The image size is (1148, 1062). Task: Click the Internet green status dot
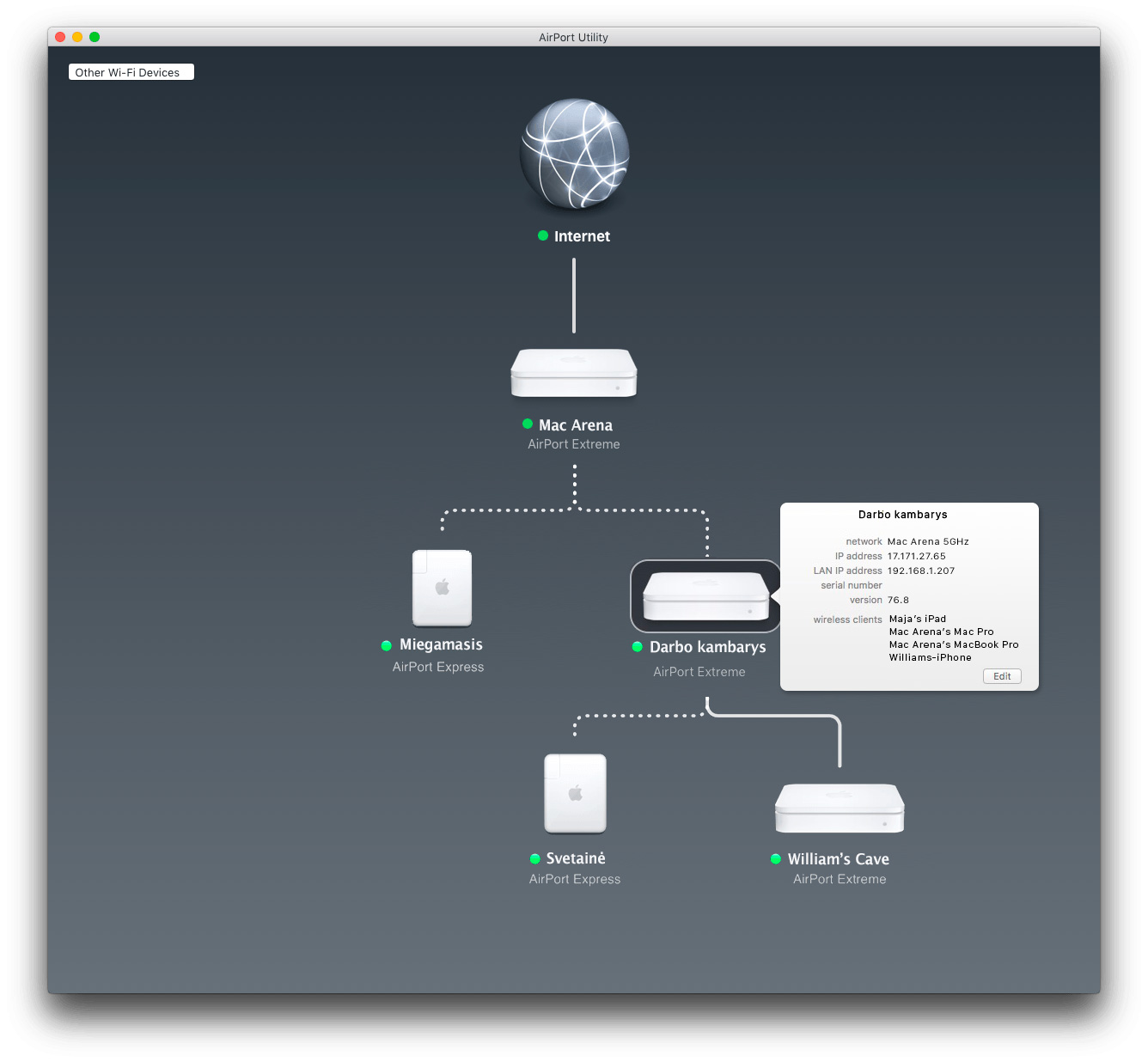[543, 235]
